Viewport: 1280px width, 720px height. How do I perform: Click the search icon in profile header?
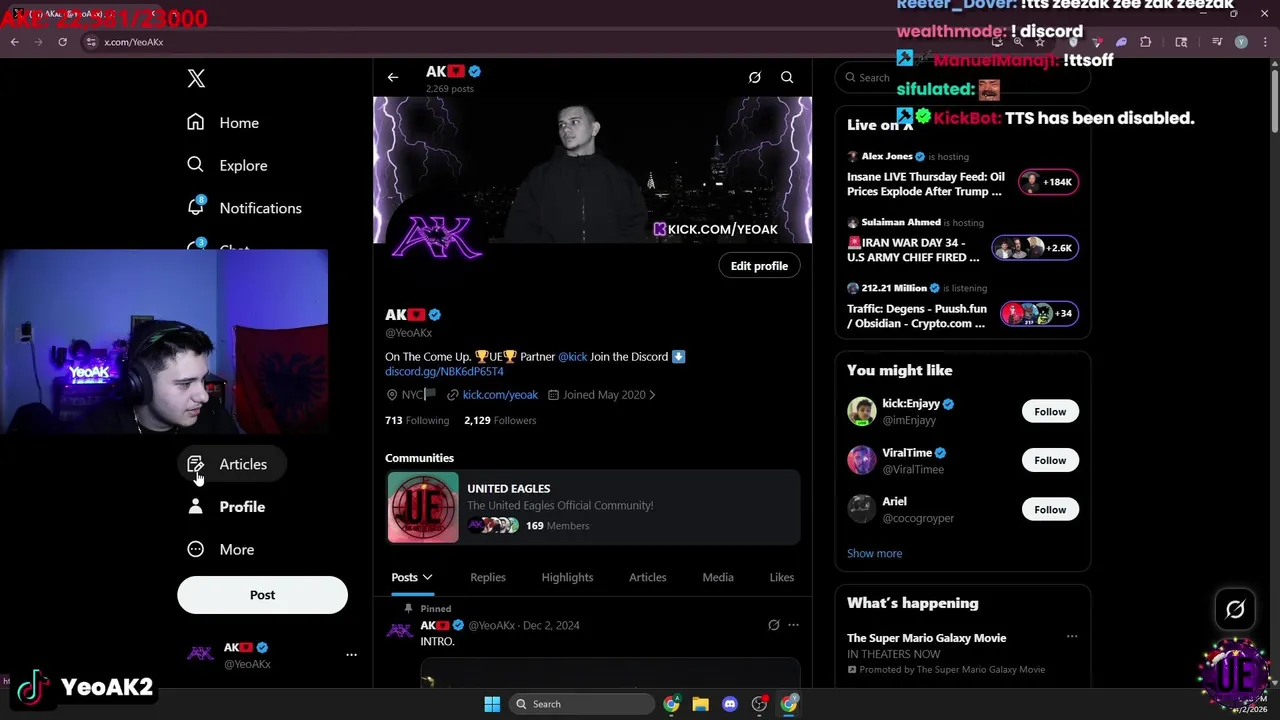coord(787,77)
